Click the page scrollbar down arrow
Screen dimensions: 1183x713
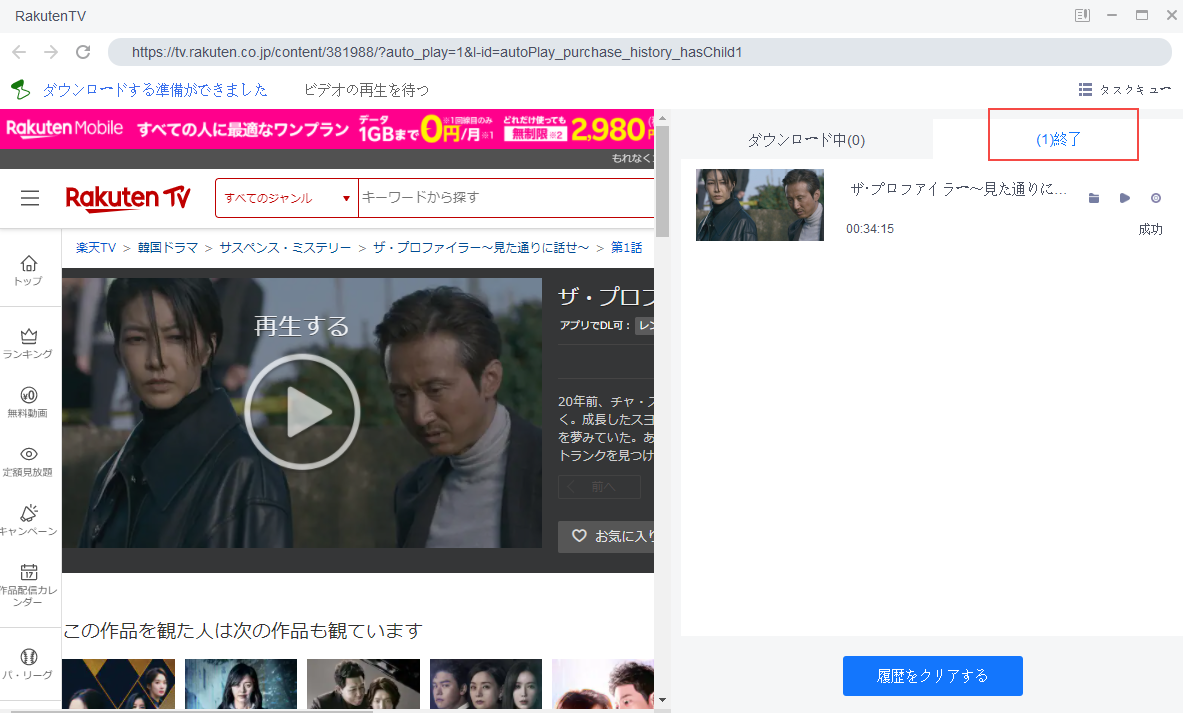(x=662, y=700)
